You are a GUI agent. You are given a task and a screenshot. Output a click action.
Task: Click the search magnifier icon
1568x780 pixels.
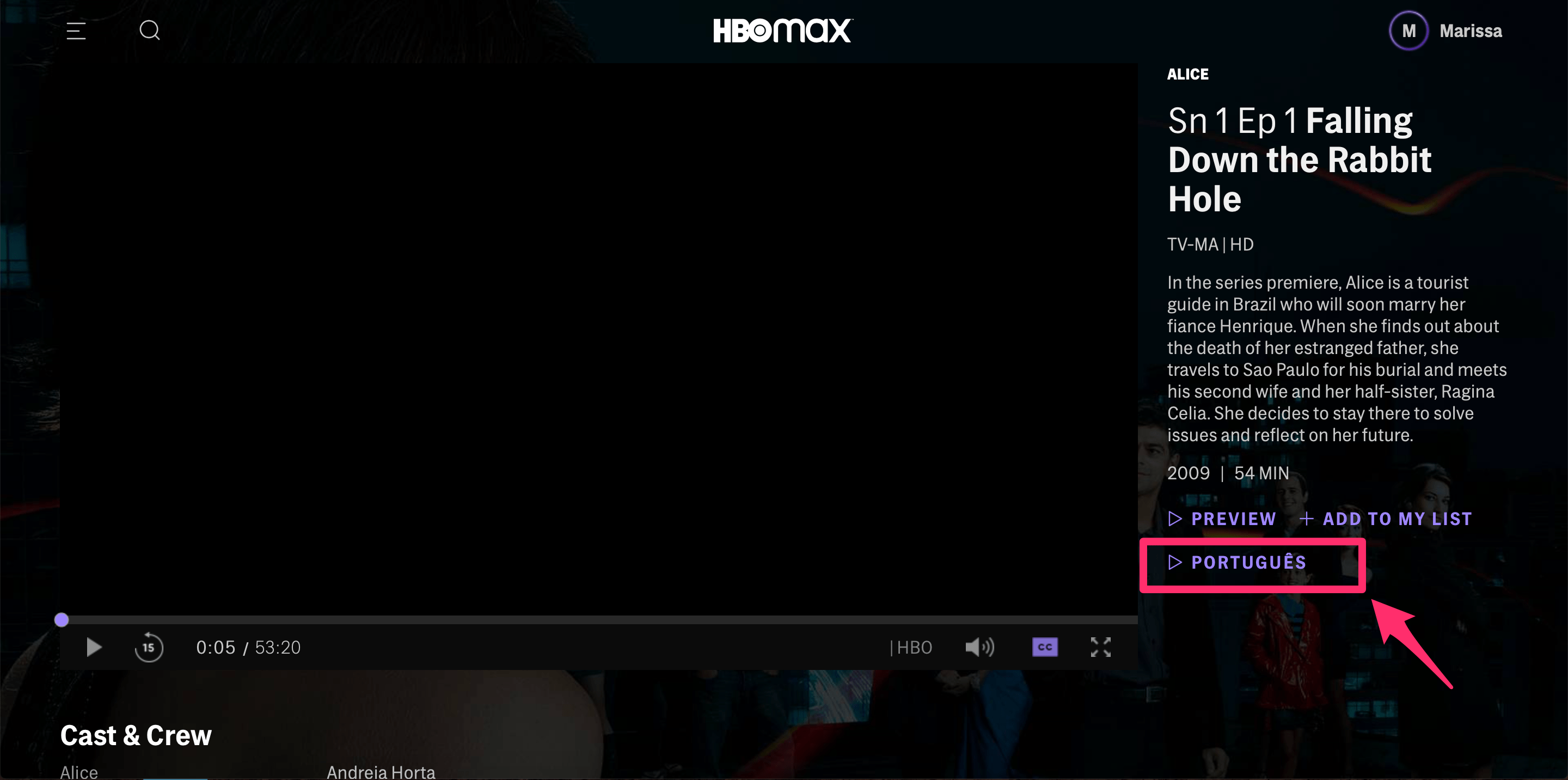(x=150, y=31)
